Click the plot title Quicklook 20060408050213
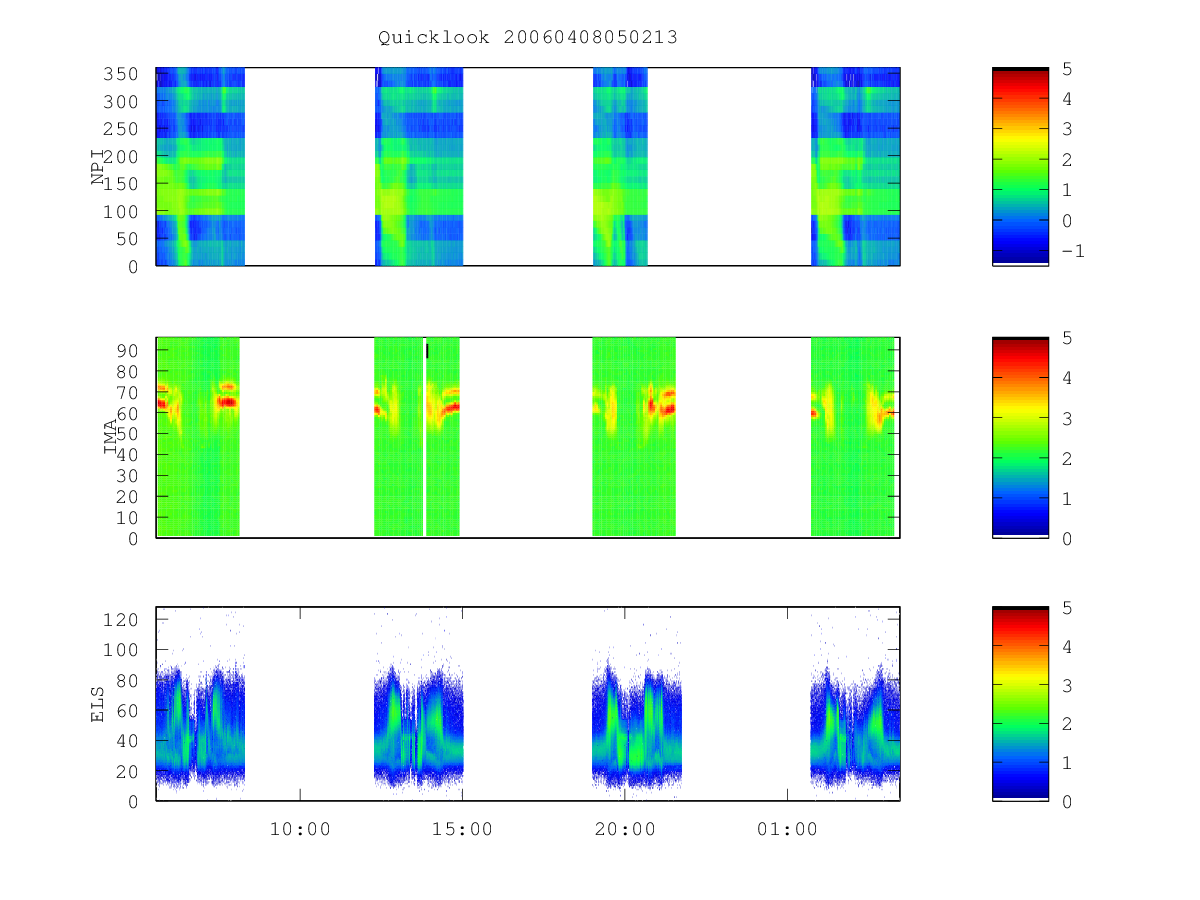The image size is (1200, 900). click(528, 38)
